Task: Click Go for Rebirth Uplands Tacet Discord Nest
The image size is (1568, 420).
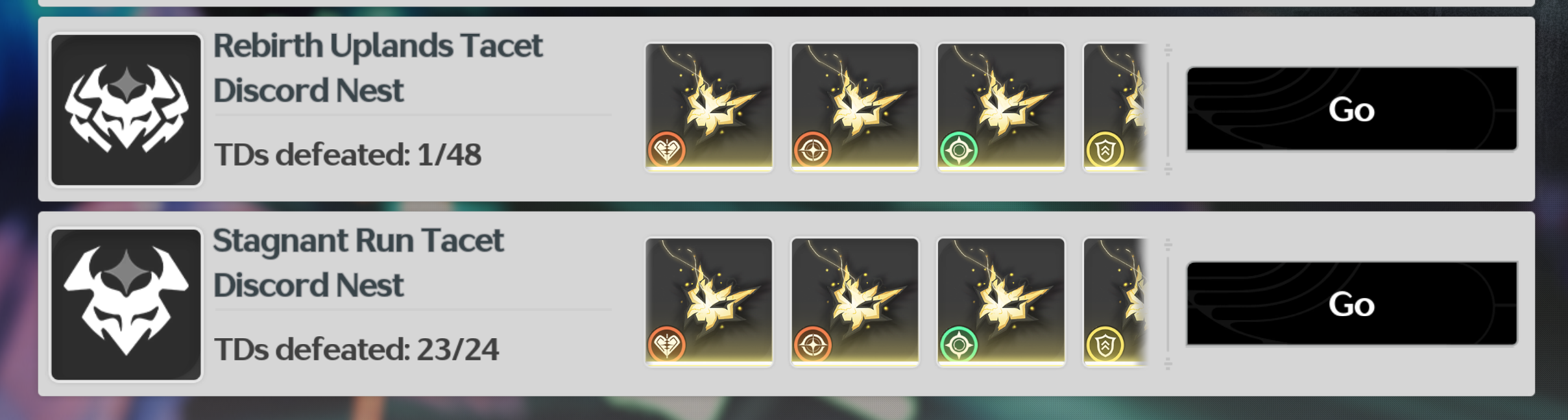Action: point(1352,109)
